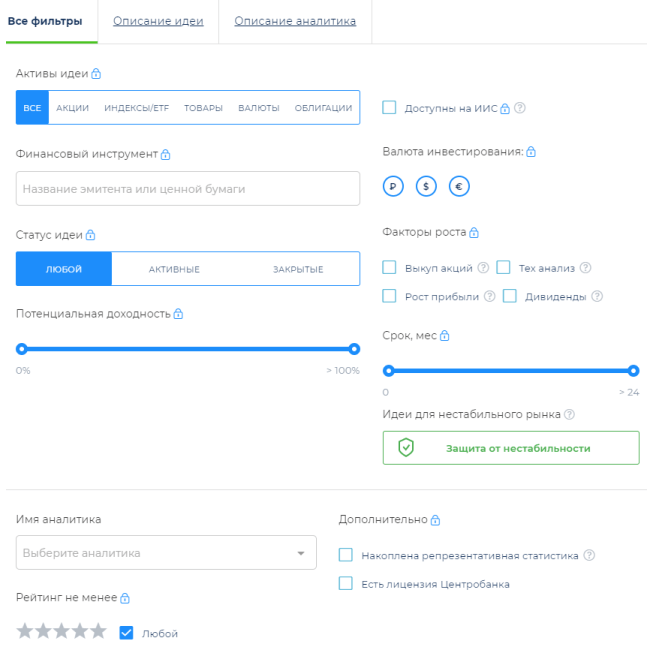
Task: Select the ruble currency icon
Action: tap(394, 186)
